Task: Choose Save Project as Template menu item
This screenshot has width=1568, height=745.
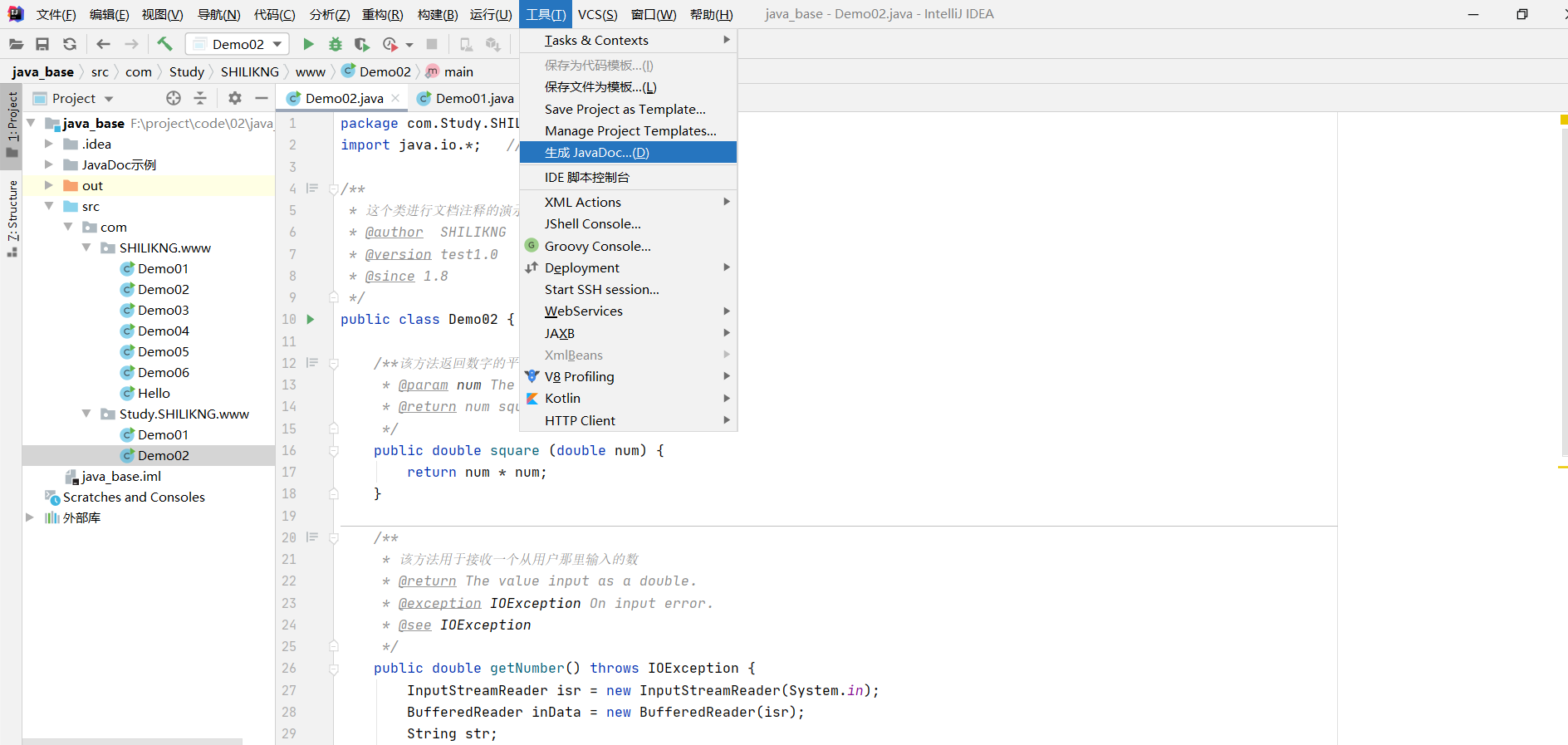Action: tap(628, 109)
